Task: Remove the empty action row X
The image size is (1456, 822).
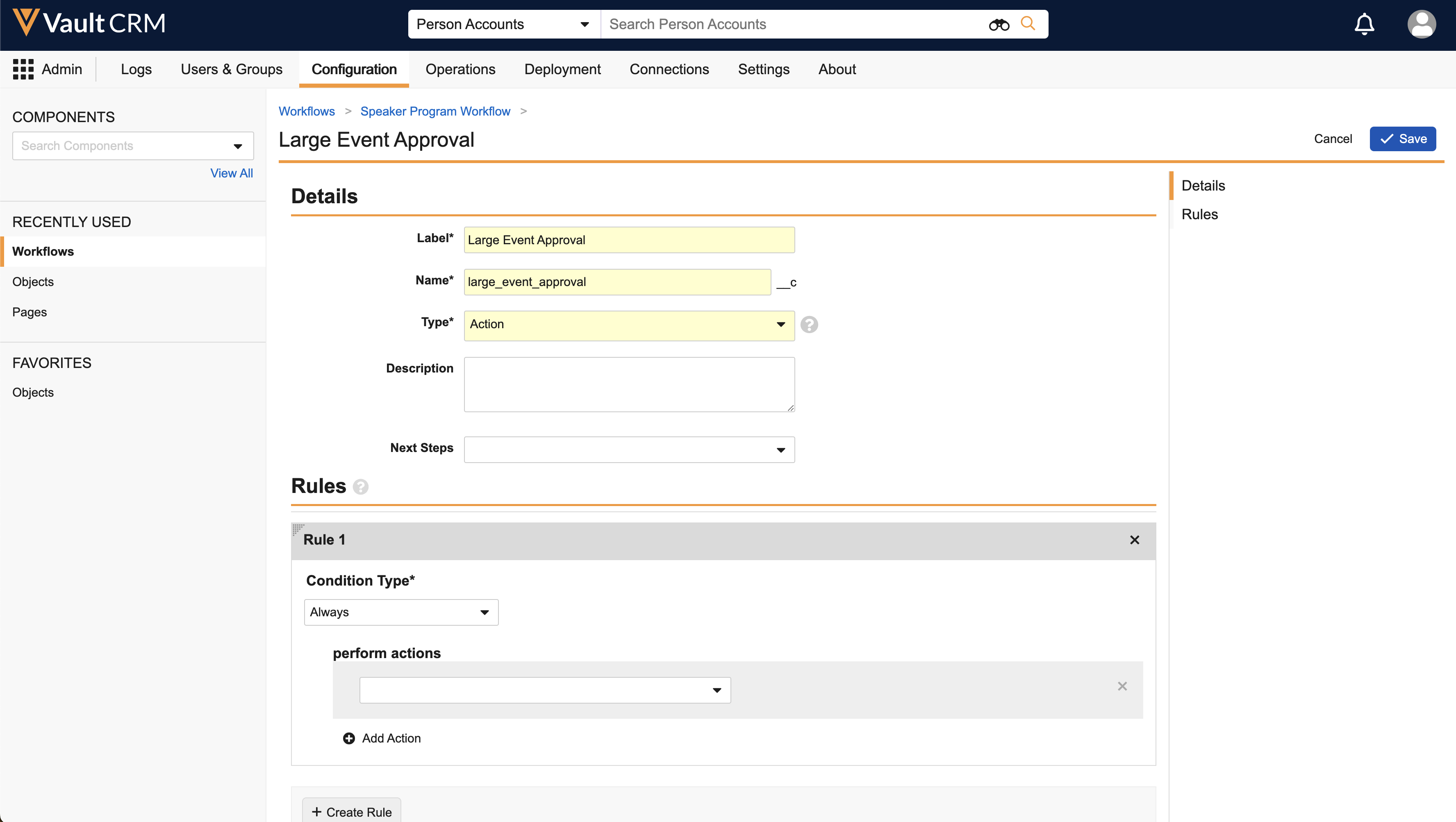Action: 1122,686
